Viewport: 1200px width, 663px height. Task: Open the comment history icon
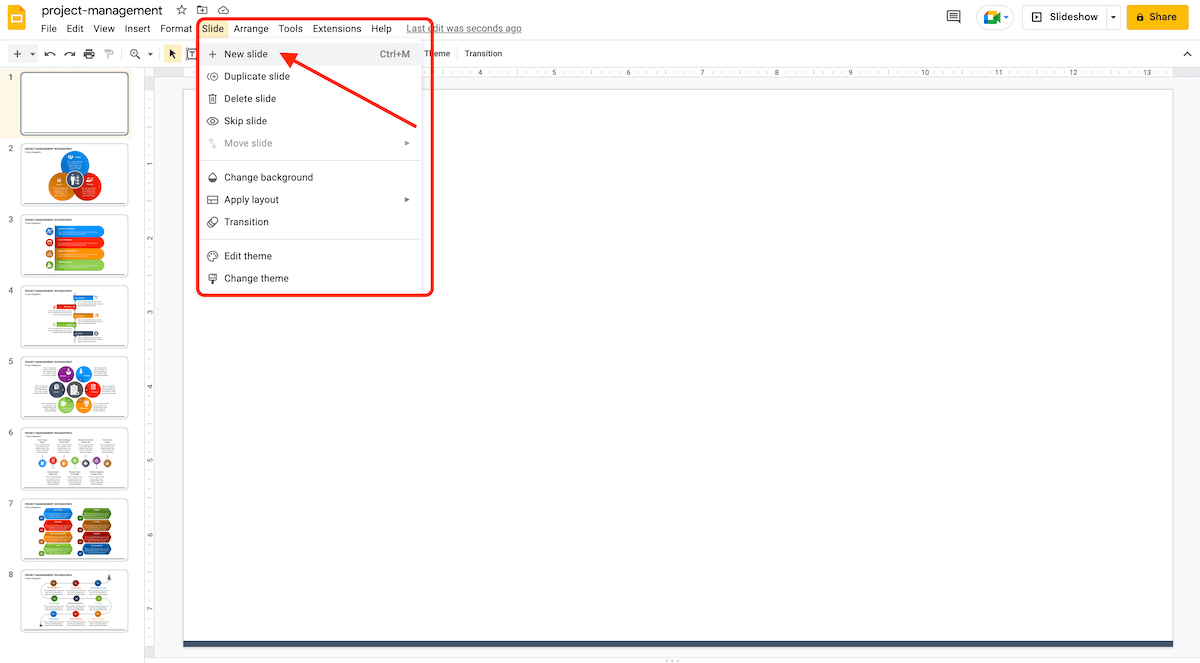pos(953,17)
